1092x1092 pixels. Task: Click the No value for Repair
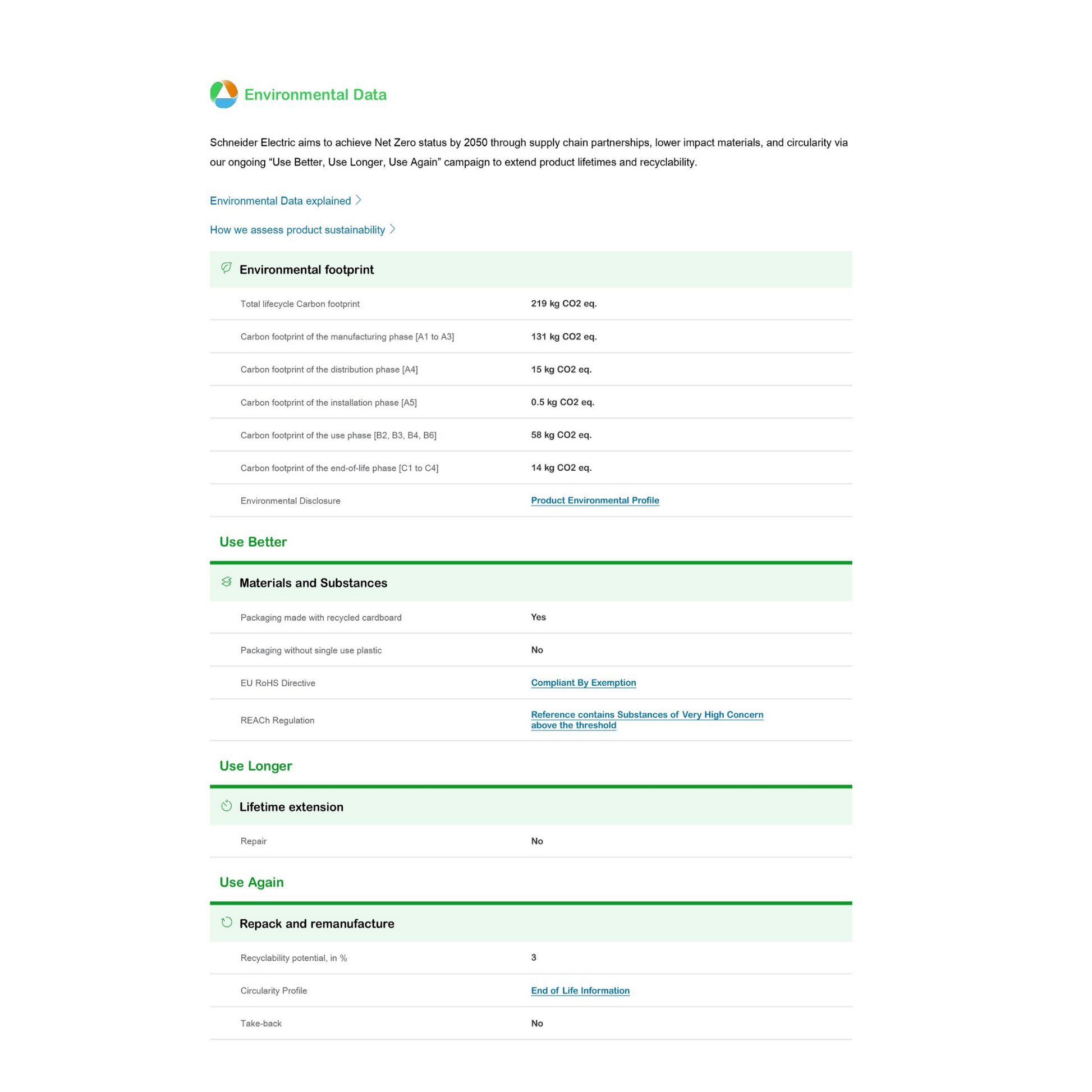tap(537, 841)
